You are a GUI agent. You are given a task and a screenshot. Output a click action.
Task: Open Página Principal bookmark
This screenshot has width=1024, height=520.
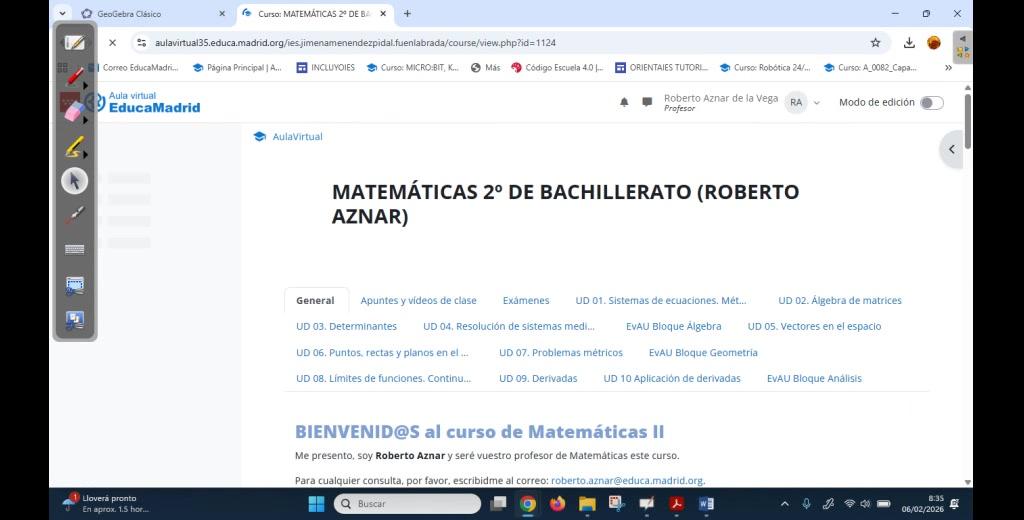pos(237,67)
